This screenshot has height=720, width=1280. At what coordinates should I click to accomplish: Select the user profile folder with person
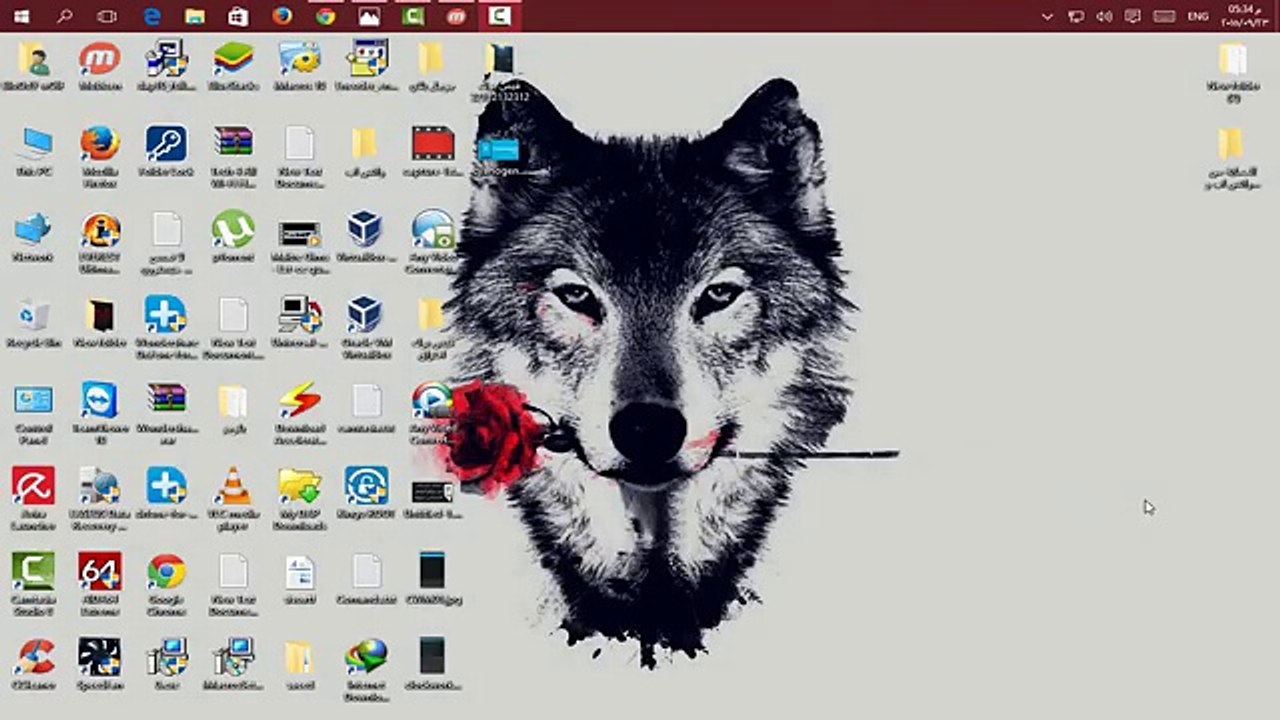pos(33,66)
